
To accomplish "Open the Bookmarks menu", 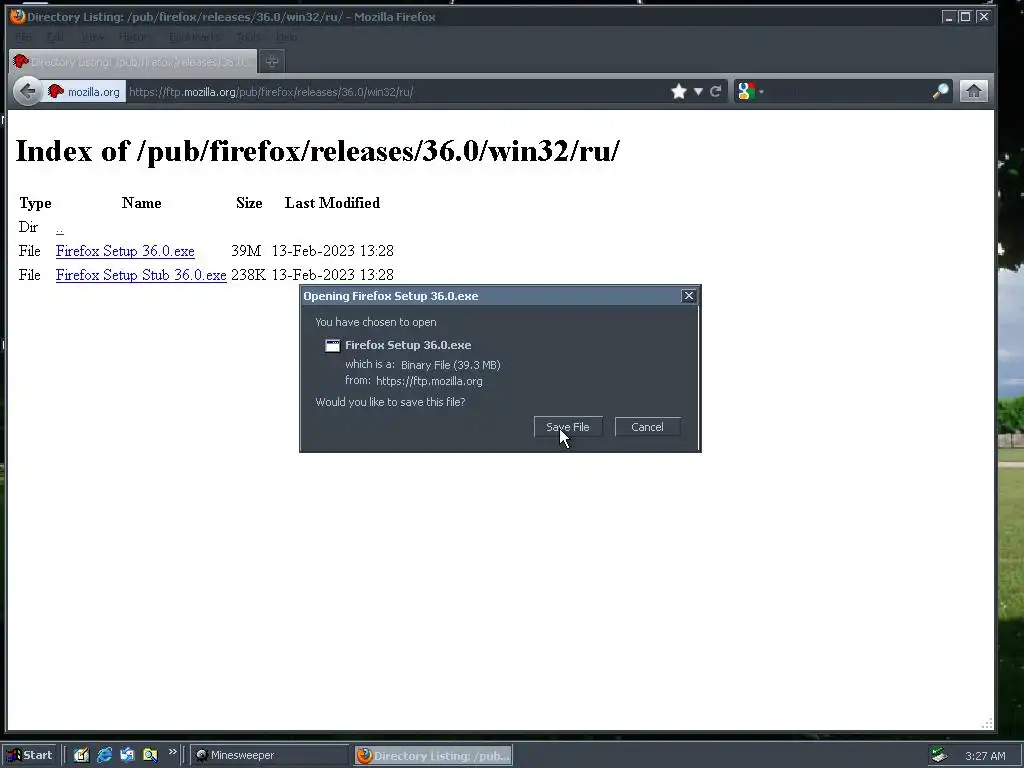I will pyautogui.click(x=194, y=37).
